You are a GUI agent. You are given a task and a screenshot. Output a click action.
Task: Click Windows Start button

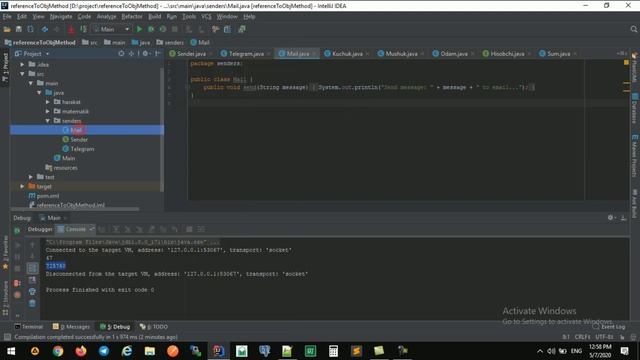coord(11,351)
